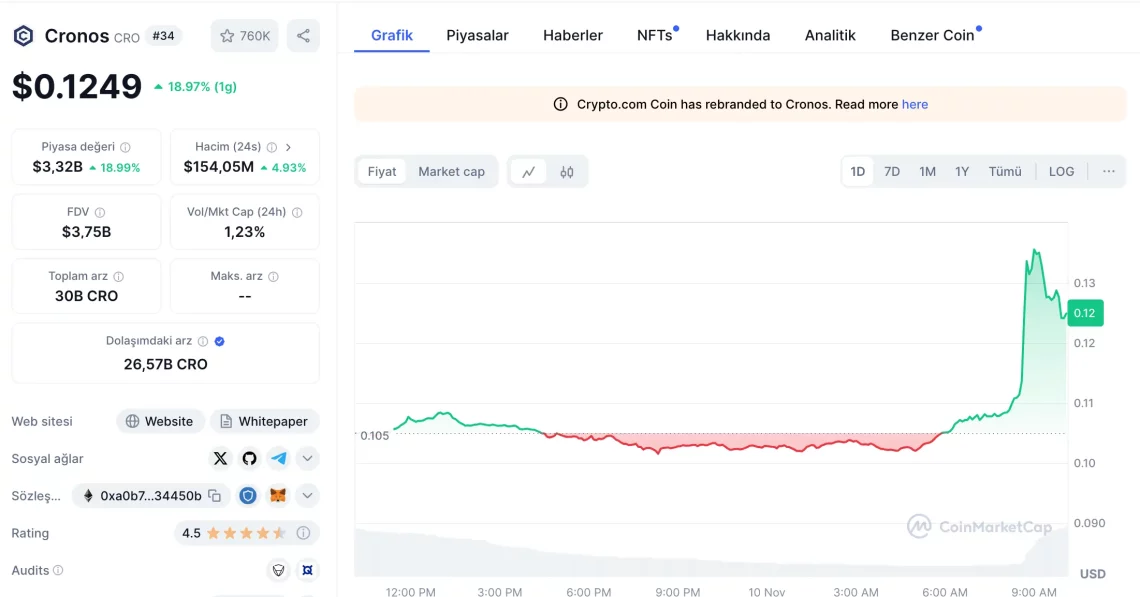This screenshot has width=1140, height=597.
Task: Select 1D time range
Action: (858, 172)
